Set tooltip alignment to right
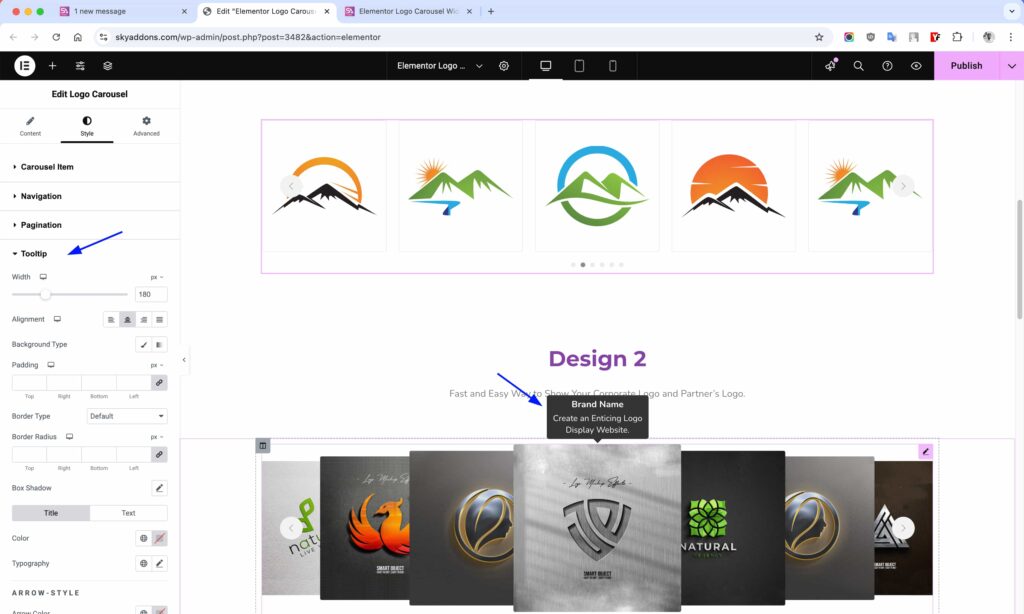 pyautogui.click(x=144, y=319)
